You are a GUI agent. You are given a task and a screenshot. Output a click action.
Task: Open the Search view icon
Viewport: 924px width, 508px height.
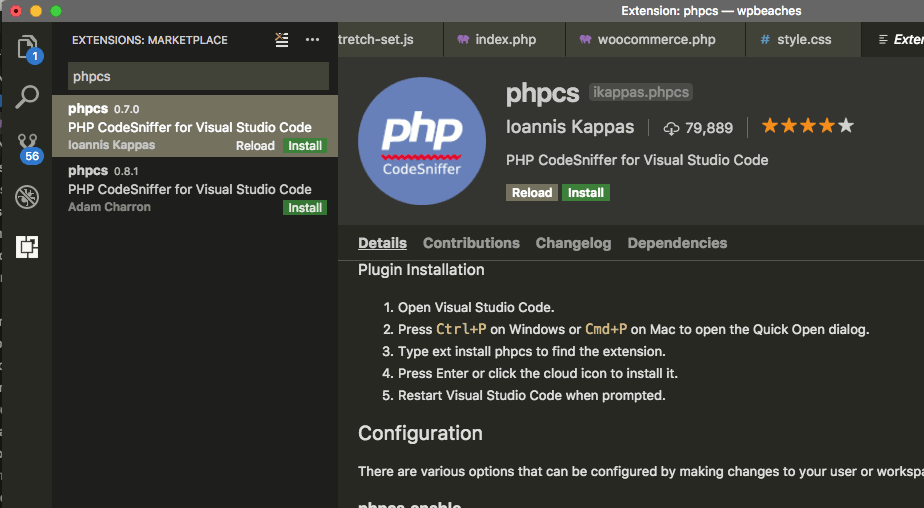tap(27, 97)
